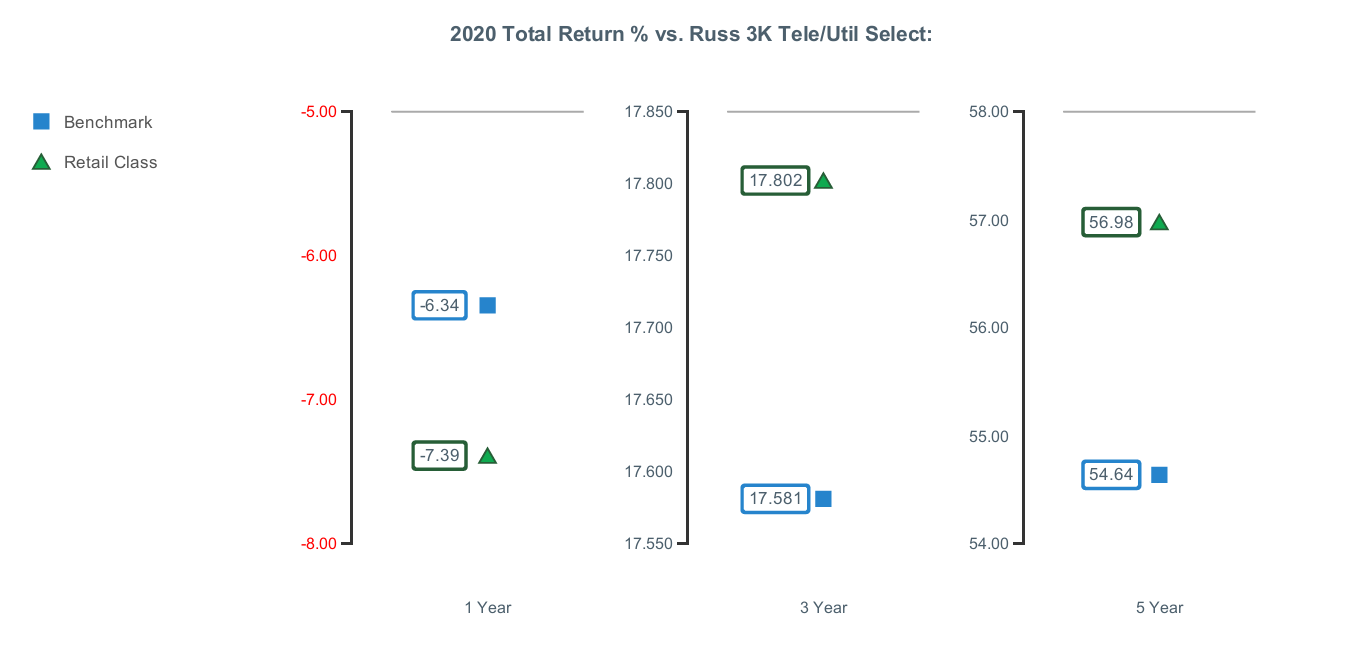This screenshot has height=652, width=1355.
Task: Click the 1 Year Benchmark square marker
Action: (488, 305)
